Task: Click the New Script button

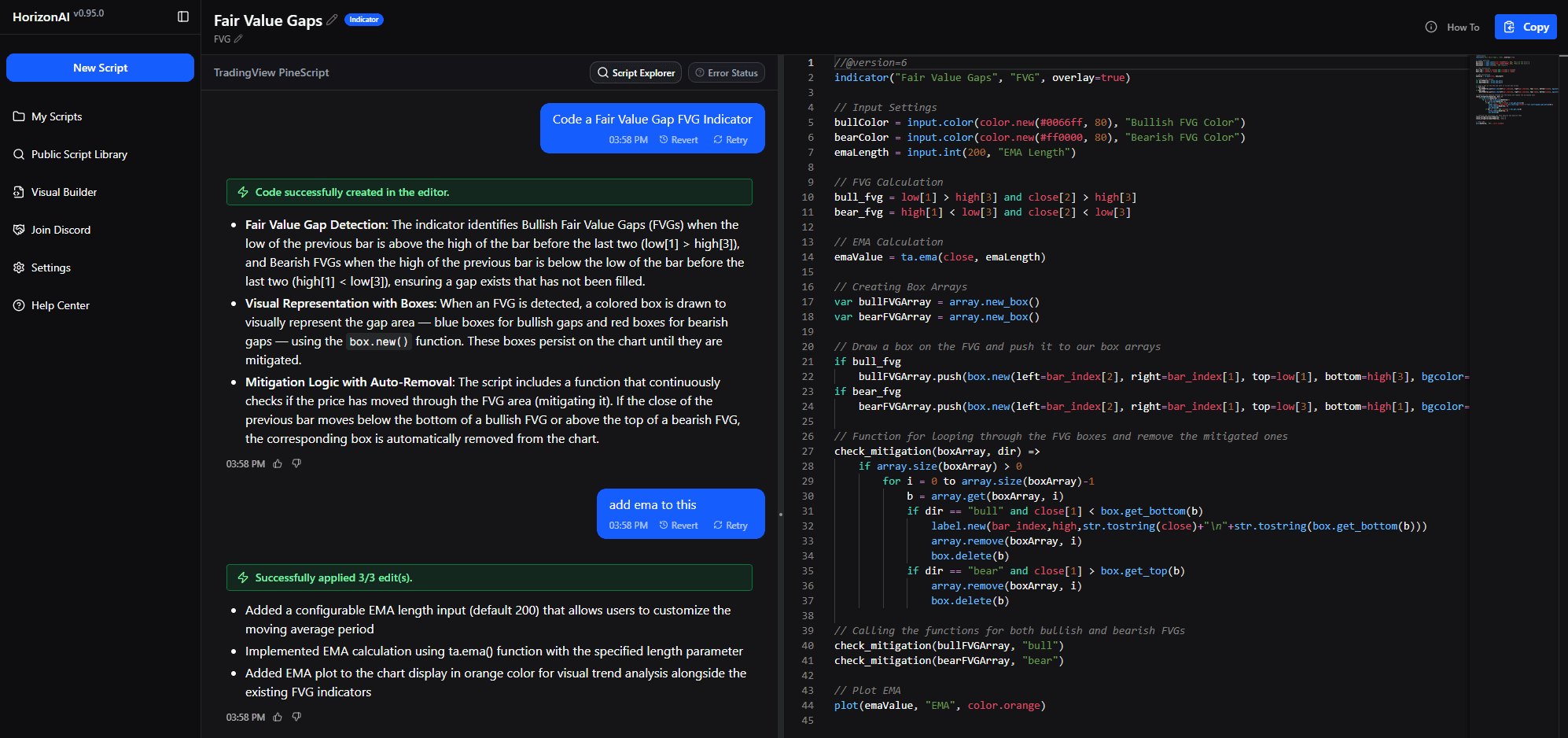Action: tap(100, 68)
